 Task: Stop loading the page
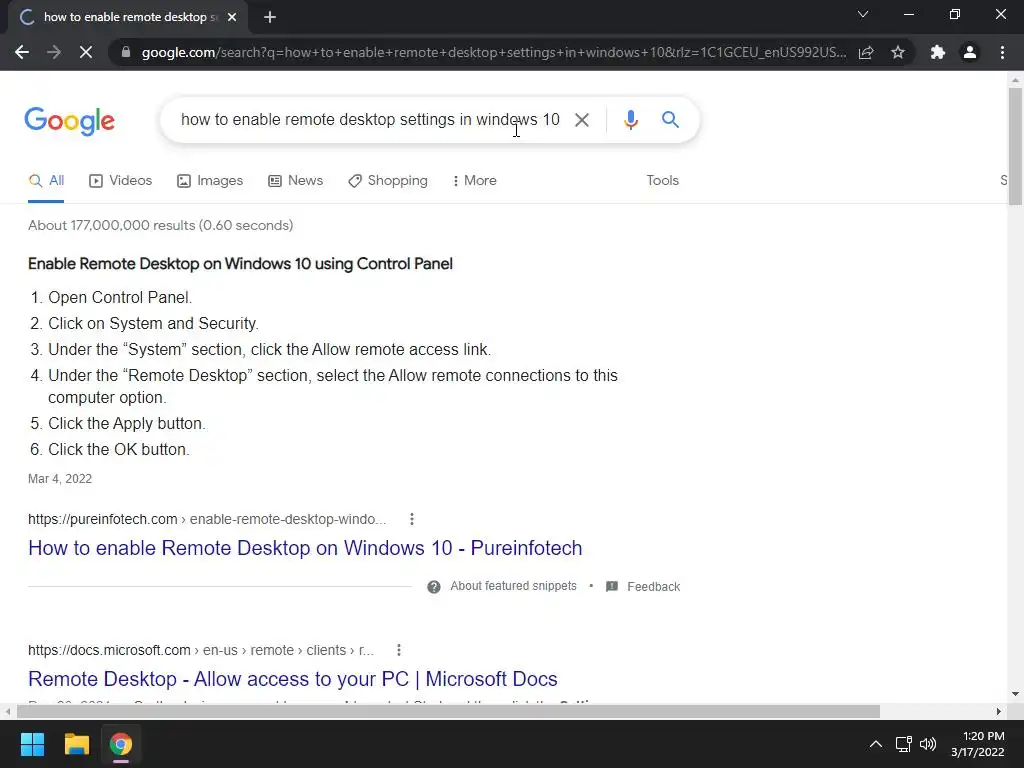(x=86, y=52)
